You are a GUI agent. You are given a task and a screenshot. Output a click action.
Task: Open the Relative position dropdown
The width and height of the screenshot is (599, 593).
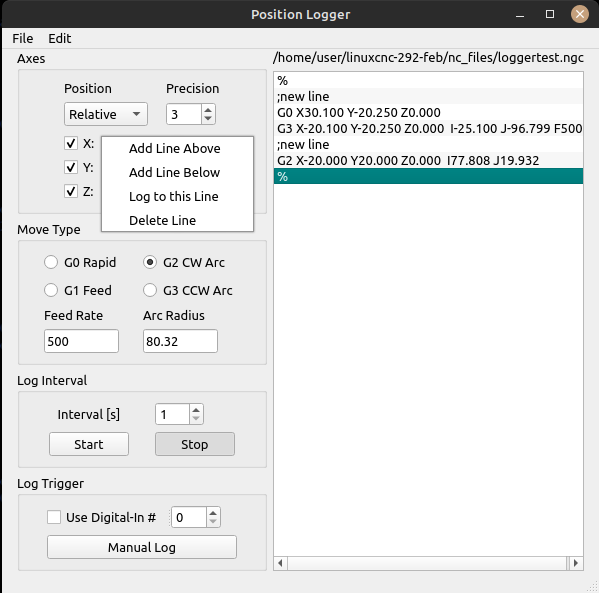[106, 114]
